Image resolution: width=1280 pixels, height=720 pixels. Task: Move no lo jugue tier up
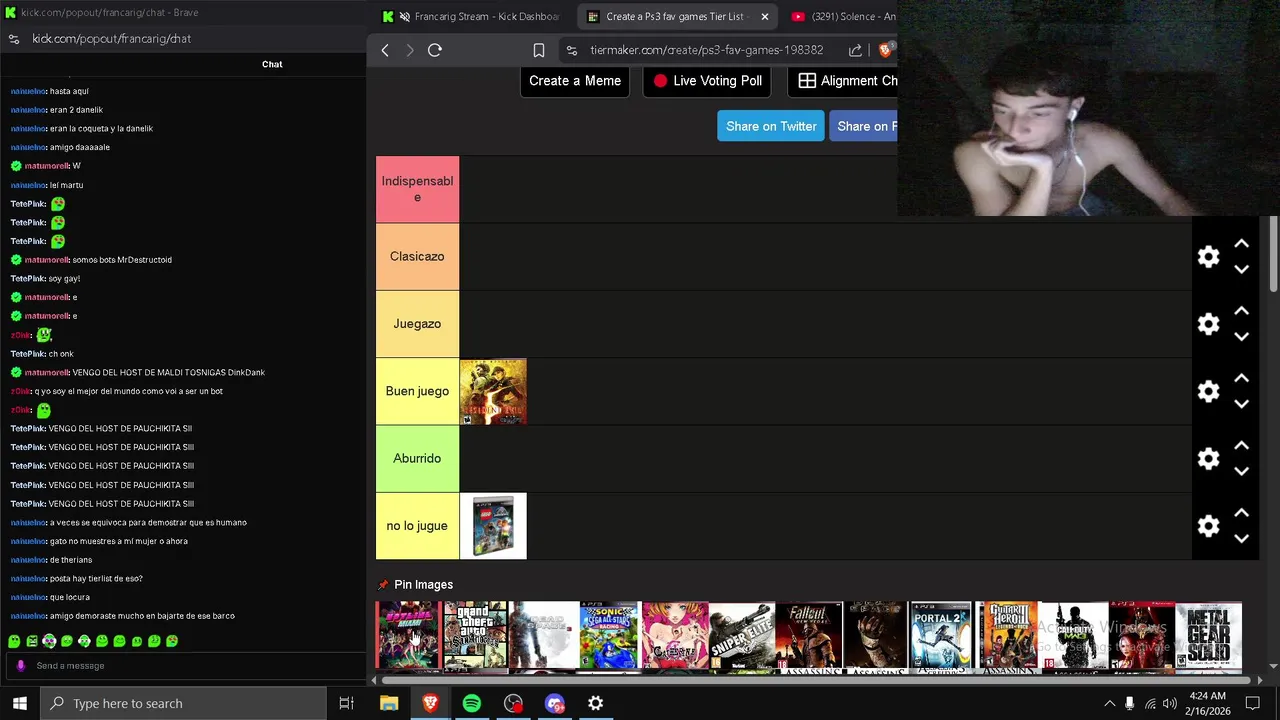click(x=1241, y=513)
